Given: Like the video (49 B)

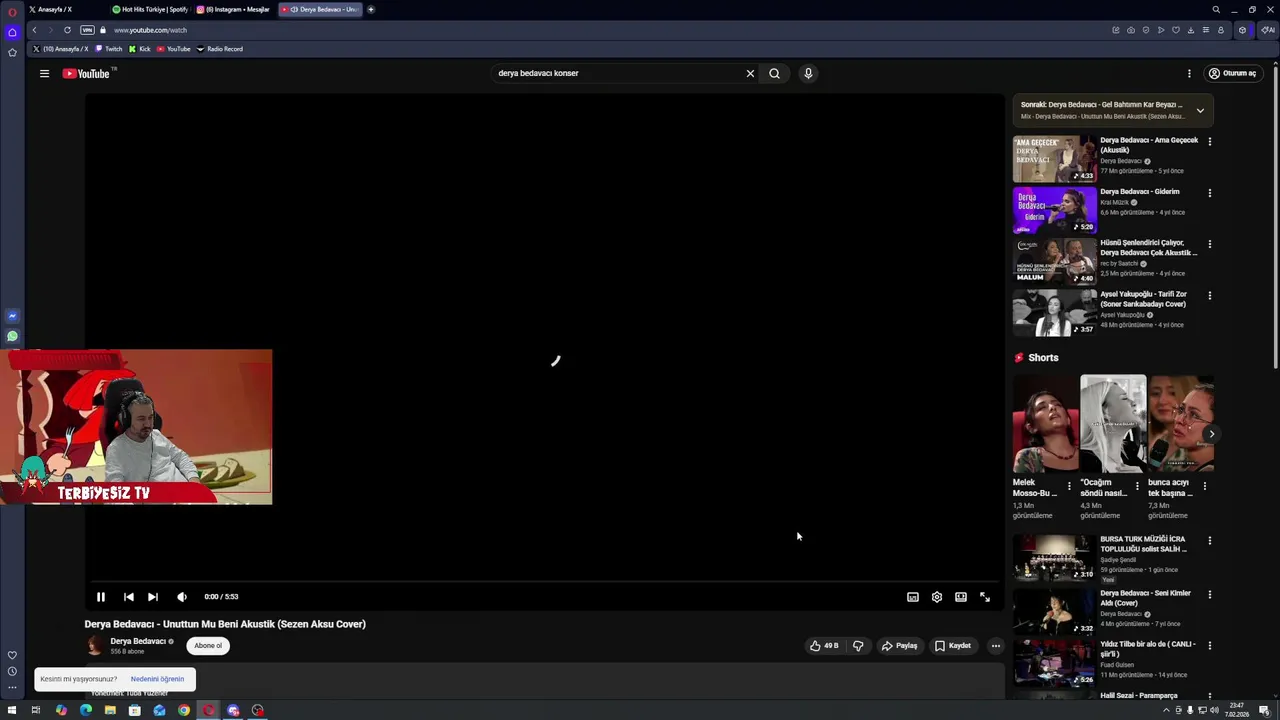Looking at the screenshot, I should click(x=825, y=646).
